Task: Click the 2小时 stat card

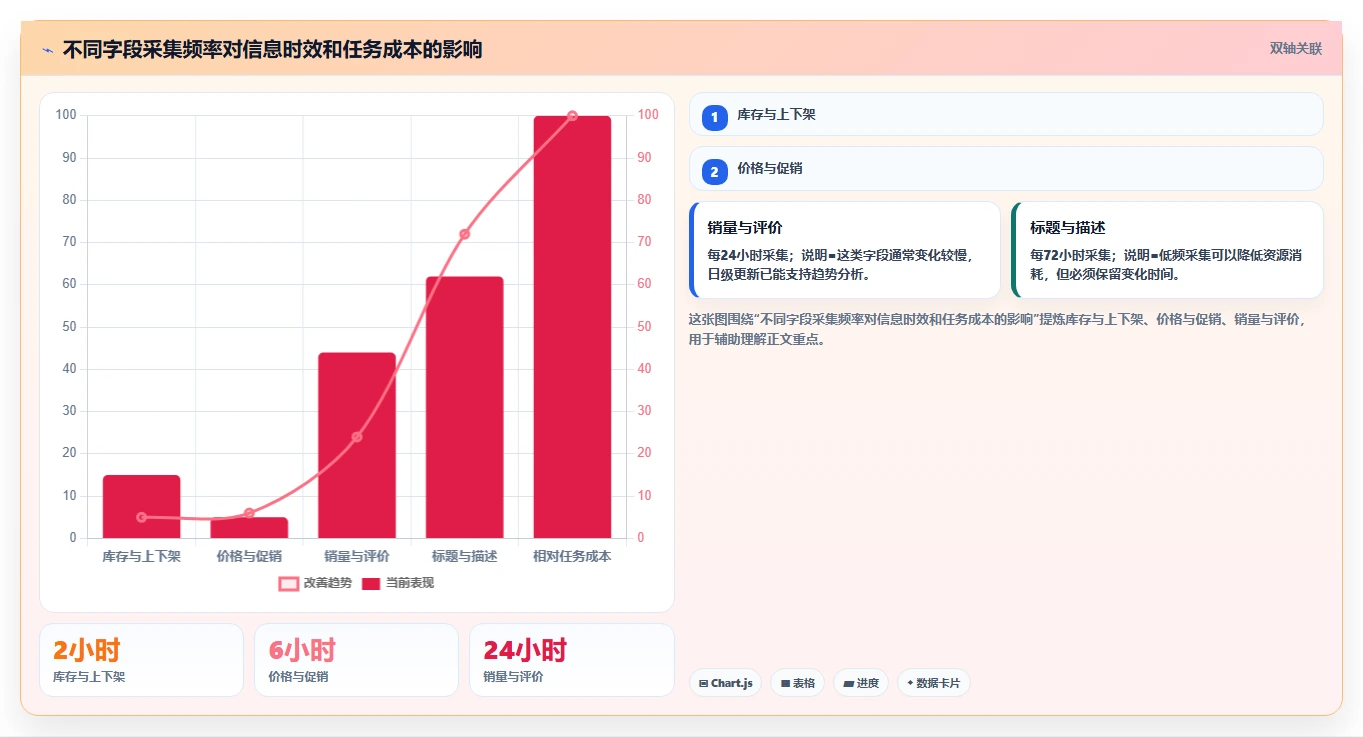Action: pos(141,660)
